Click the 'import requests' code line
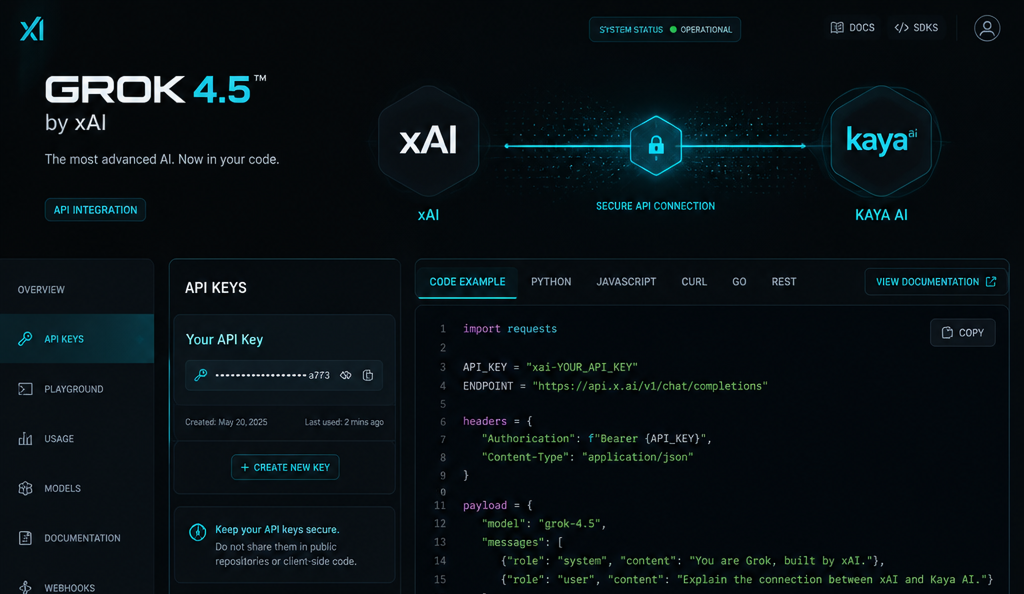 510,329
